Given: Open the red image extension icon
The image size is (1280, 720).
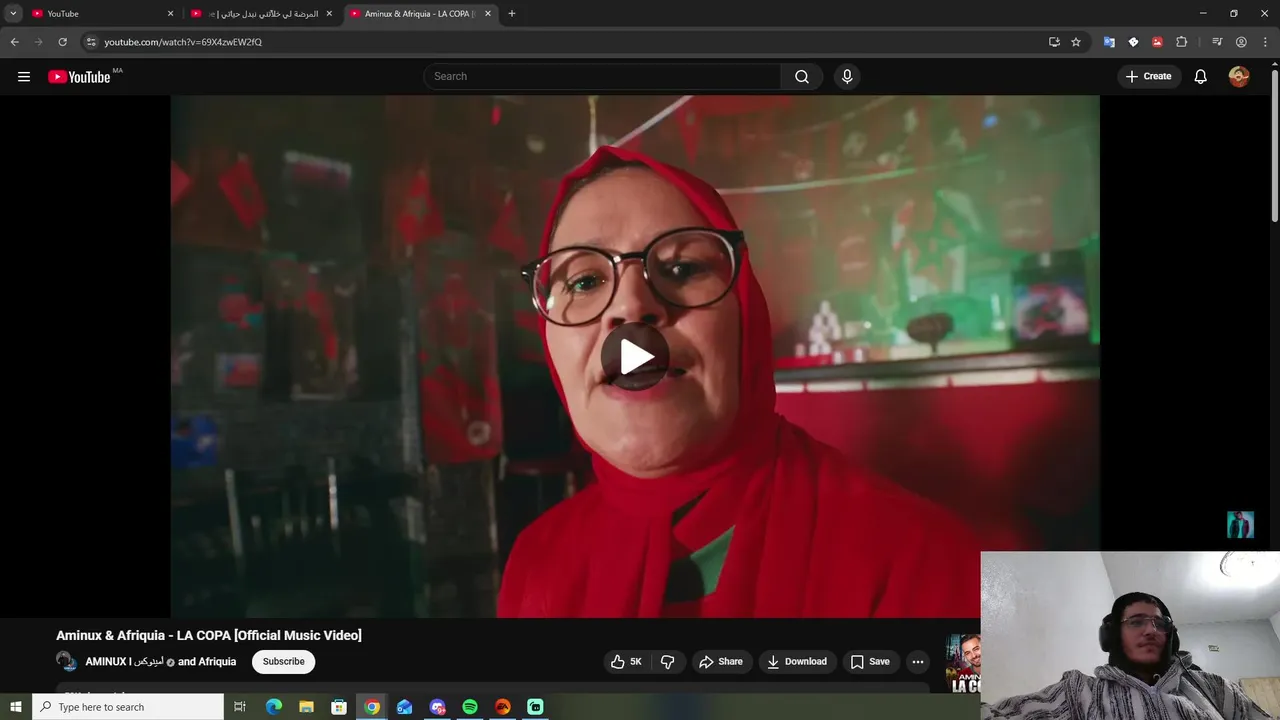Looking at the screenshot, I should tap(1157, 42).
